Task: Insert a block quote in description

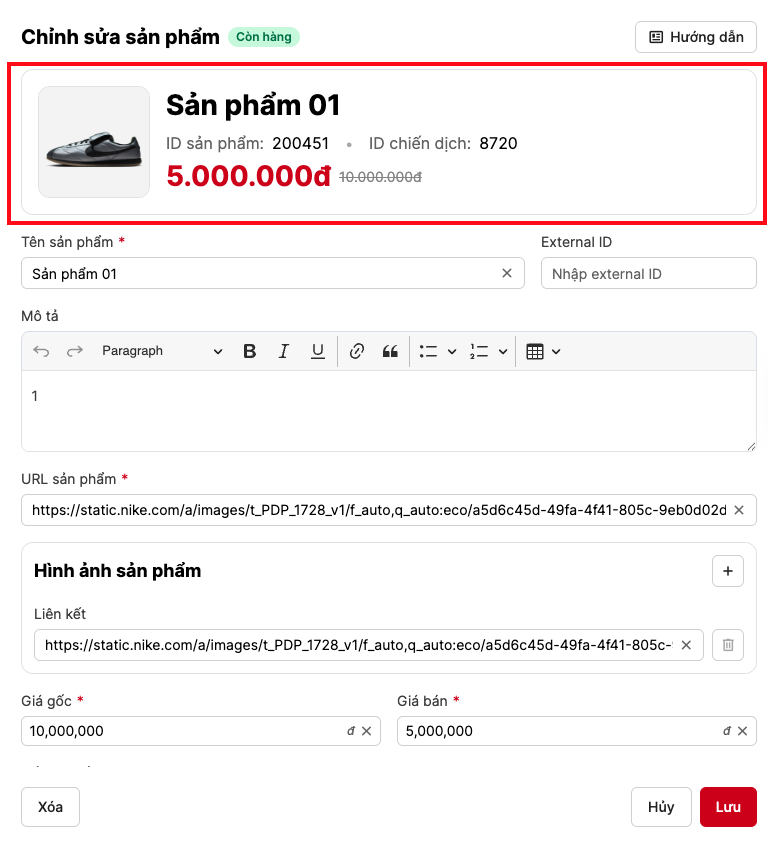Action: point(390,351)
